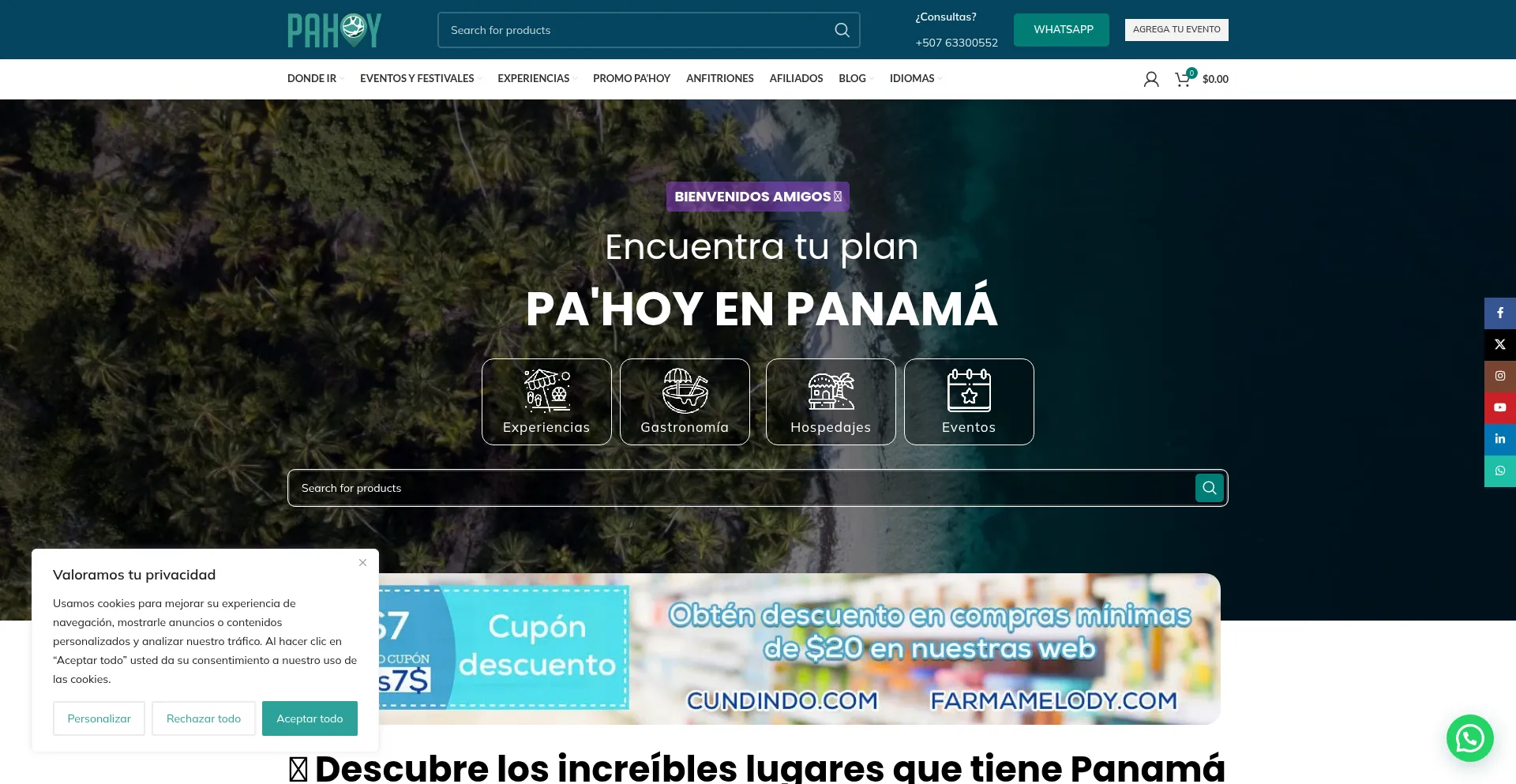Click the hero search magnifier button
This screenshot has width=1516, height=784.
(1209, 487)
